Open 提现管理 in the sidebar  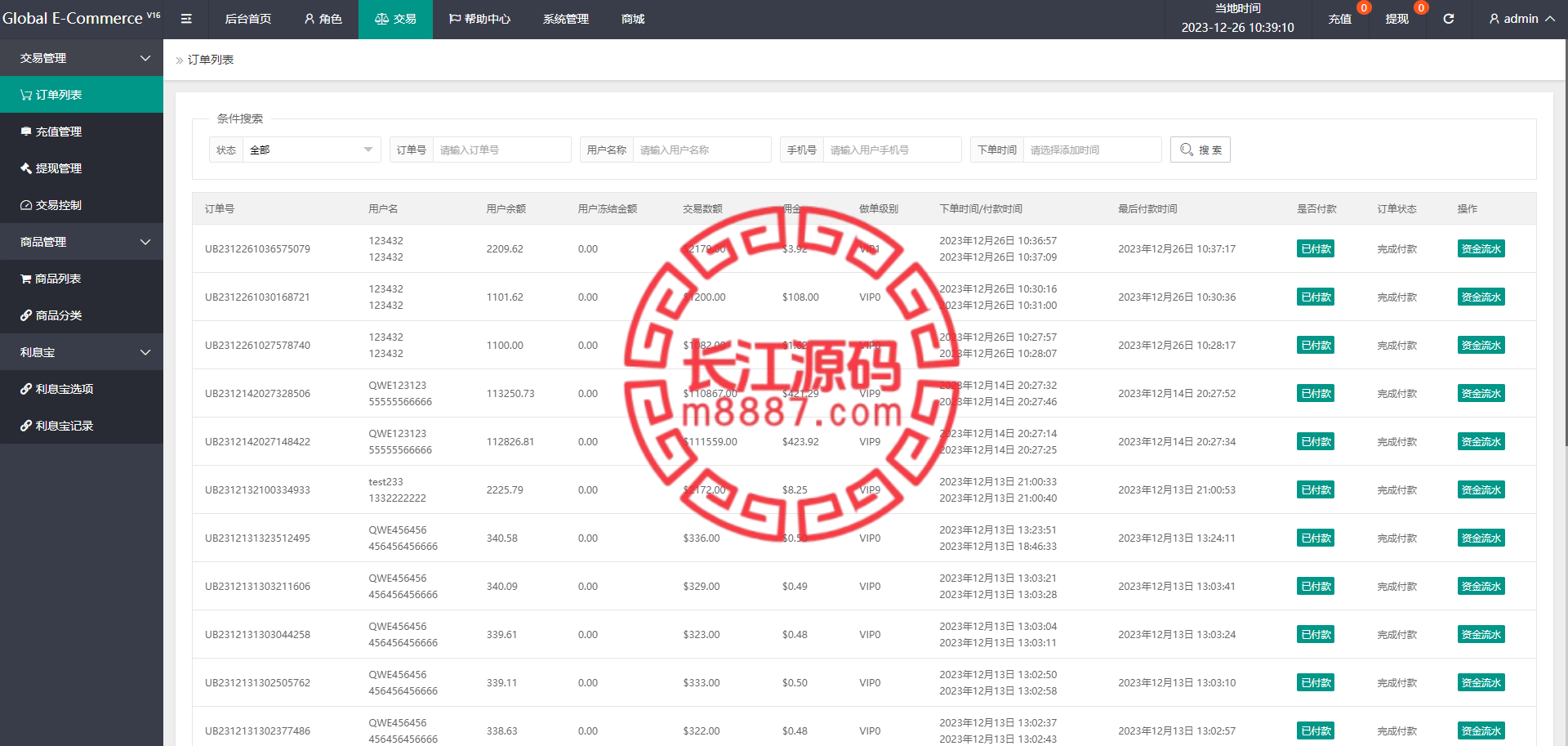click(82, 168)
